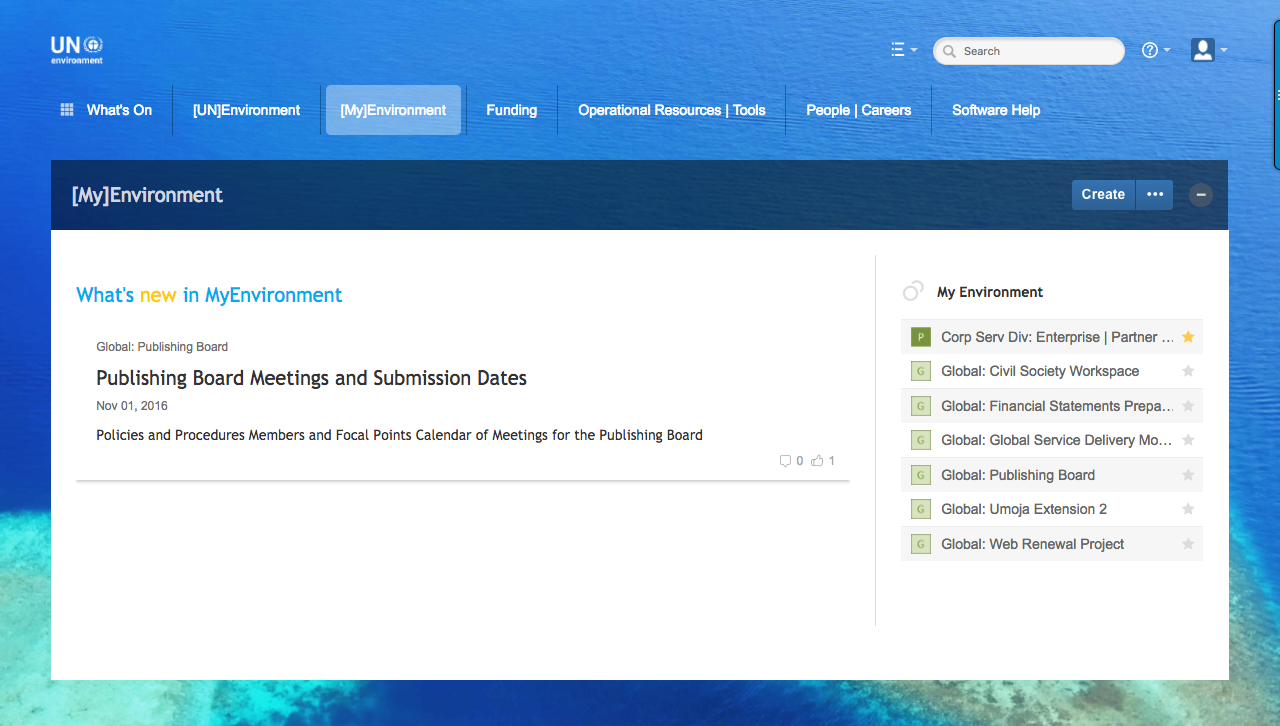Go to People | Careers tab
1280x726 pixels.
pyautogui.click(x=859, y=110)
